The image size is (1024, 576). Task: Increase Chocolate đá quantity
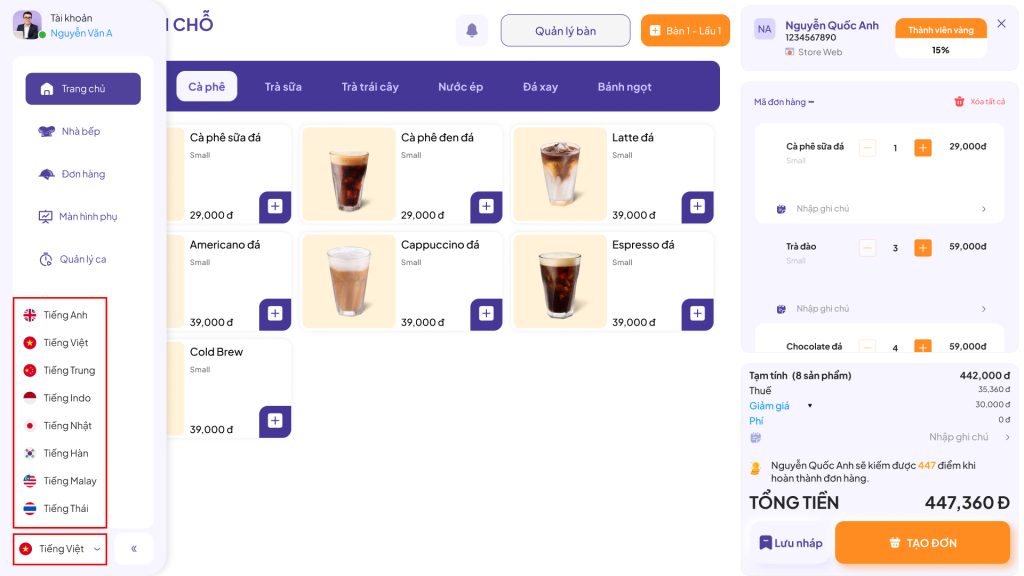pyautogui.click(x=923, y=347)
